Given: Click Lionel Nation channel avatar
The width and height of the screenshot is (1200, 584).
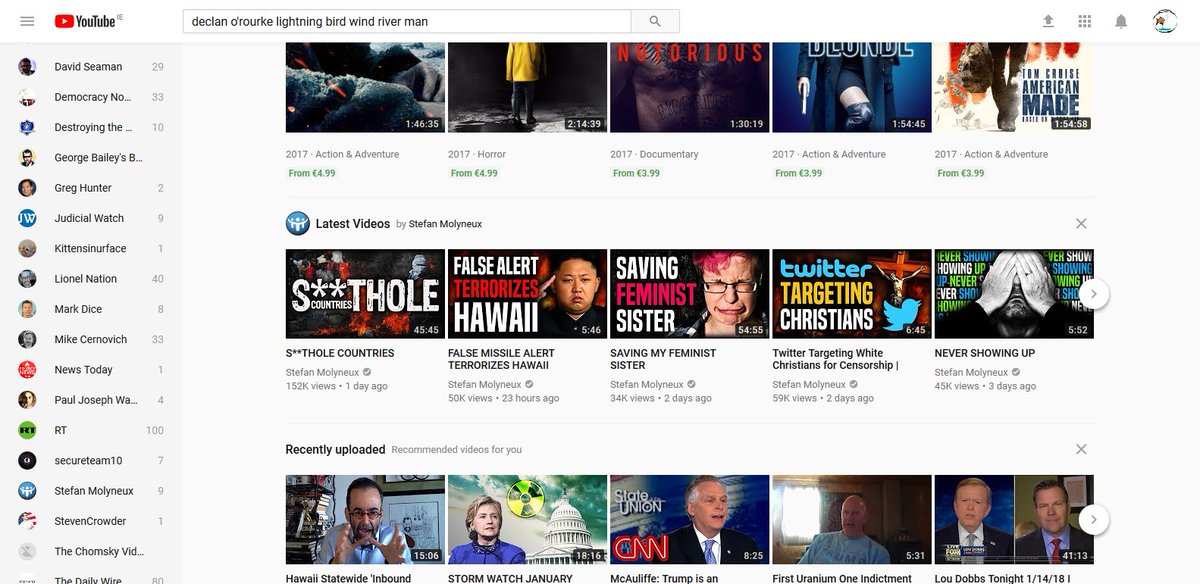Looking at the screenshot, I should 28,279.
